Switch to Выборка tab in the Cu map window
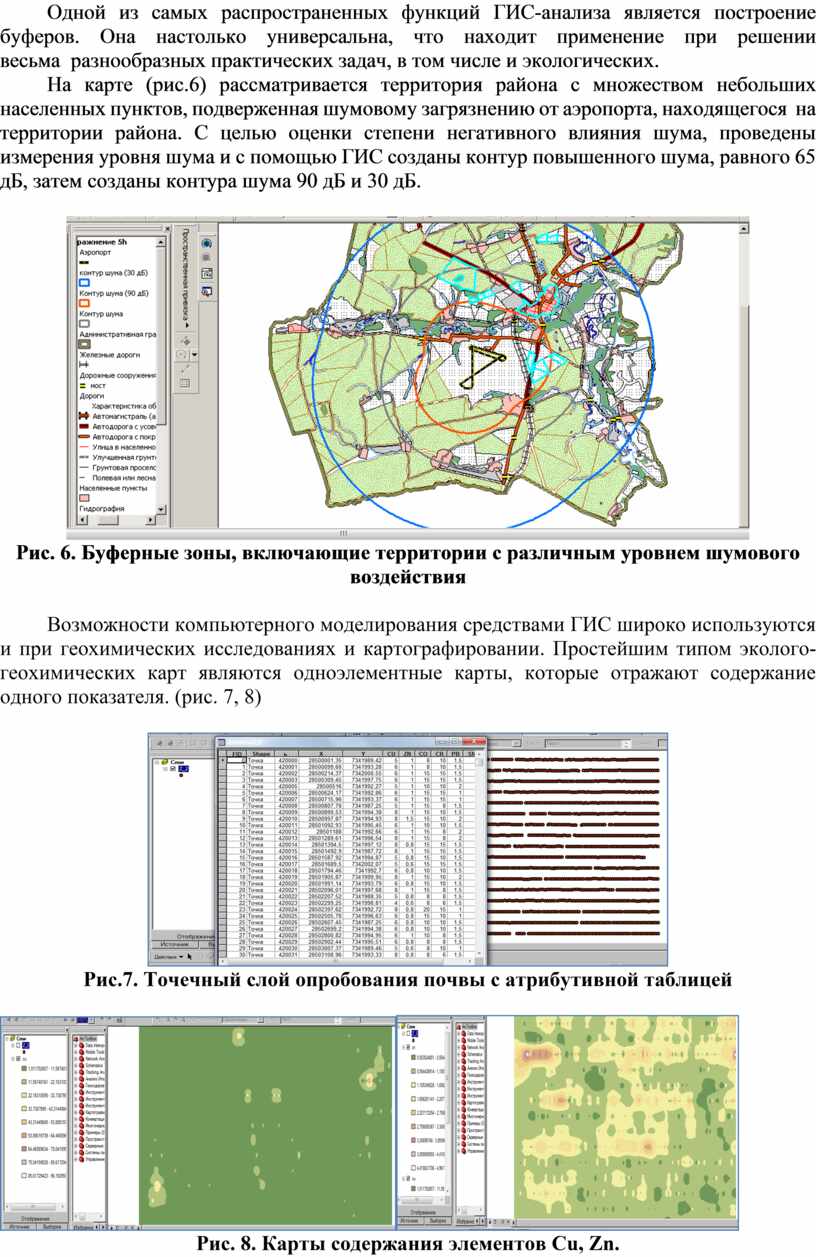Viewport: 816px width, 1257px height. pos(52,1227)
